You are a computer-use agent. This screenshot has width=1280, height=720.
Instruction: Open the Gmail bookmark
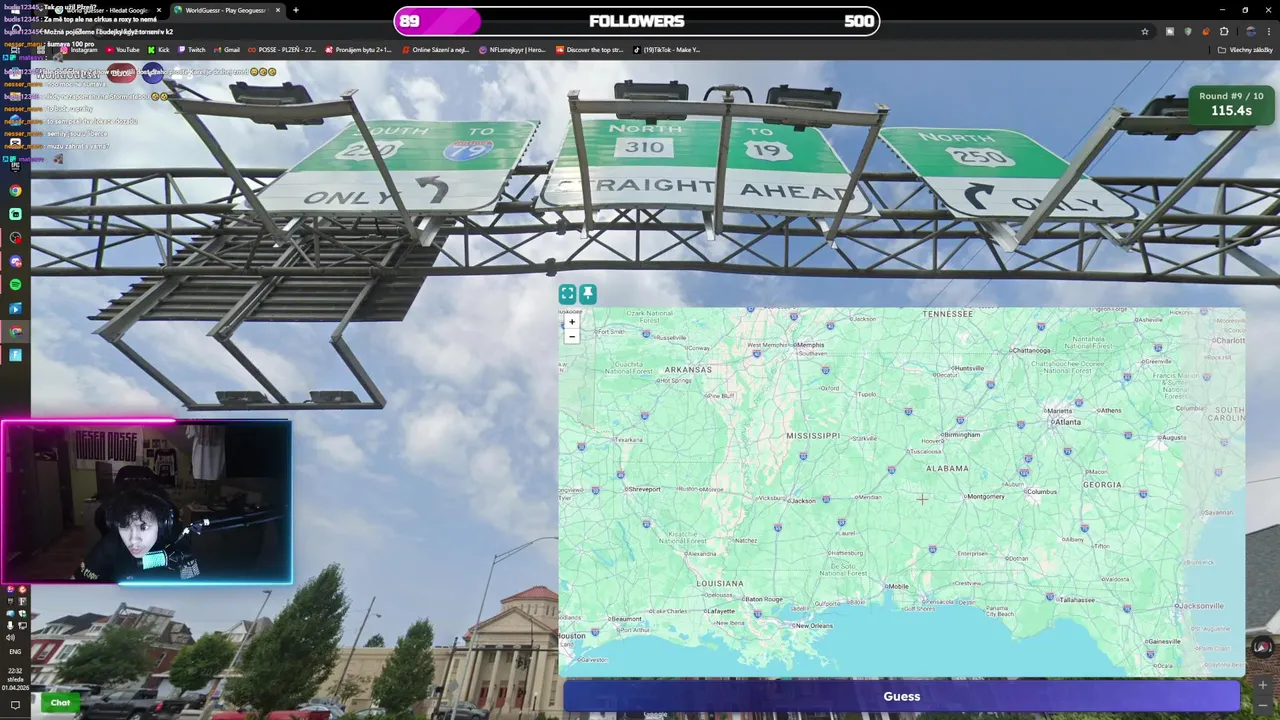226,49
